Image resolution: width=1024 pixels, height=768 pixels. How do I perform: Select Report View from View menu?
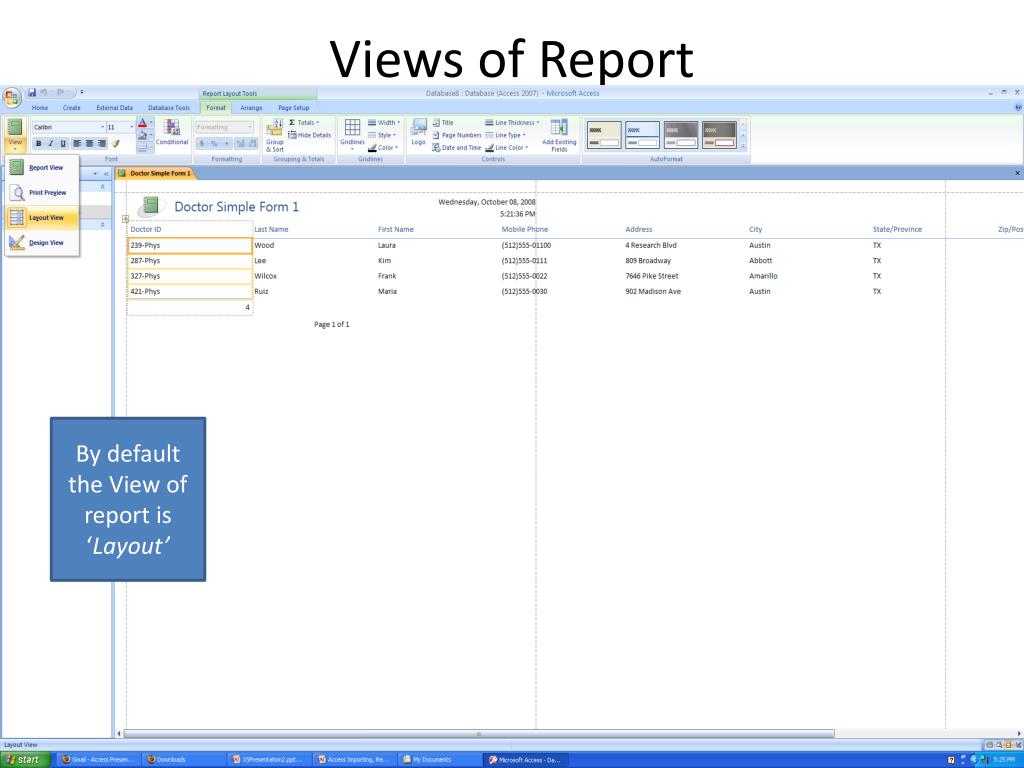42,168
